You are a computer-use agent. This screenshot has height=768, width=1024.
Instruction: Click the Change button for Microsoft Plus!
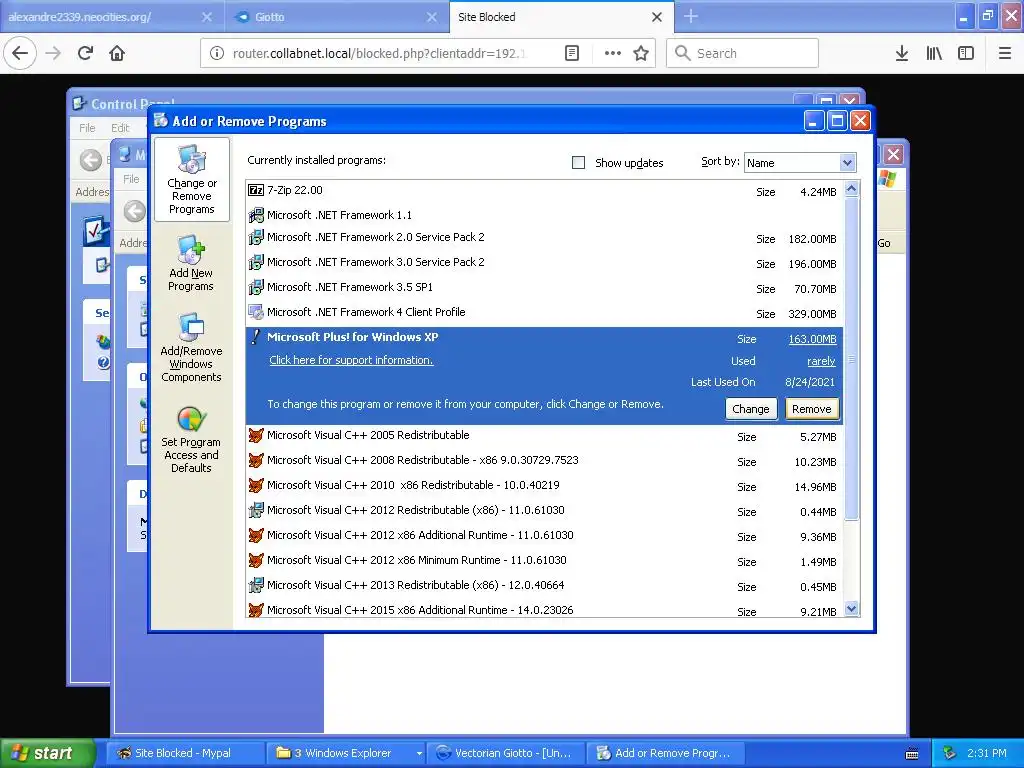pyautogui.click(x=751, y=409)
